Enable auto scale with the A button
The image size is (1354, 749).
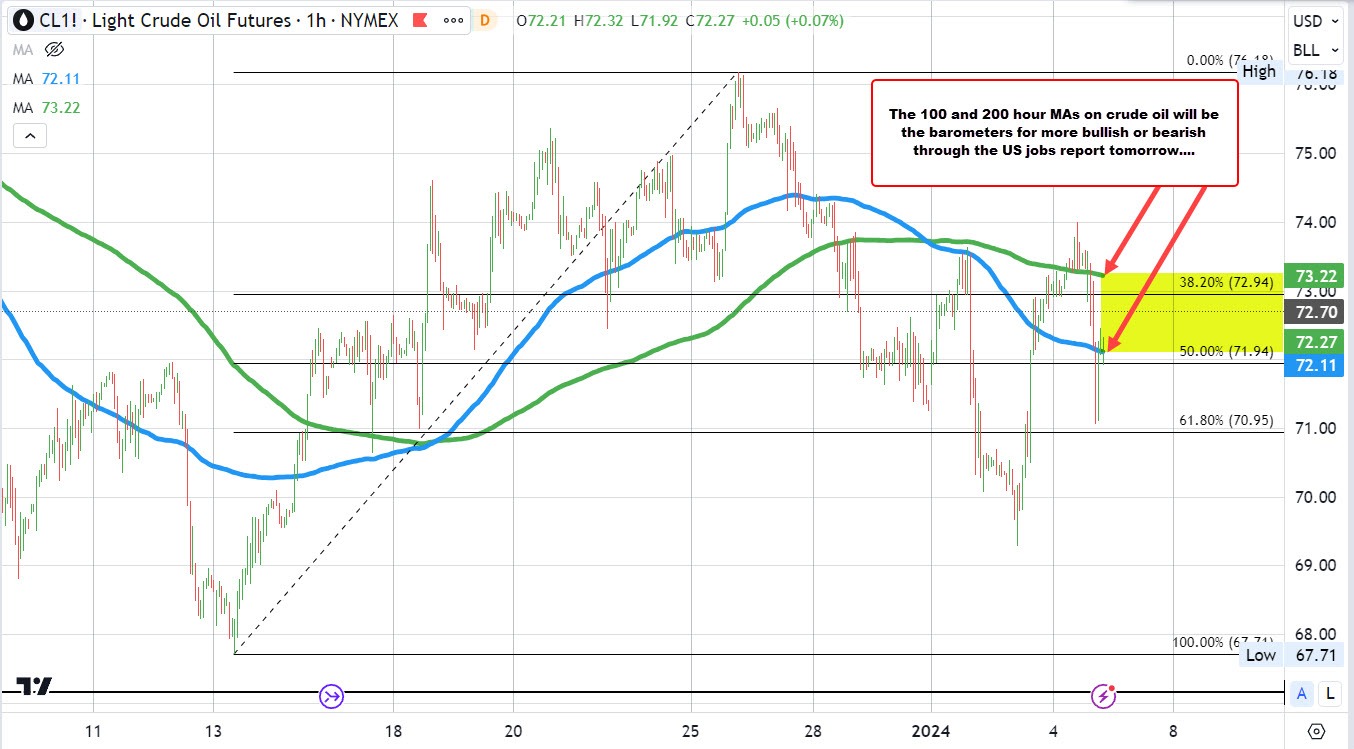click(1302, 693)
